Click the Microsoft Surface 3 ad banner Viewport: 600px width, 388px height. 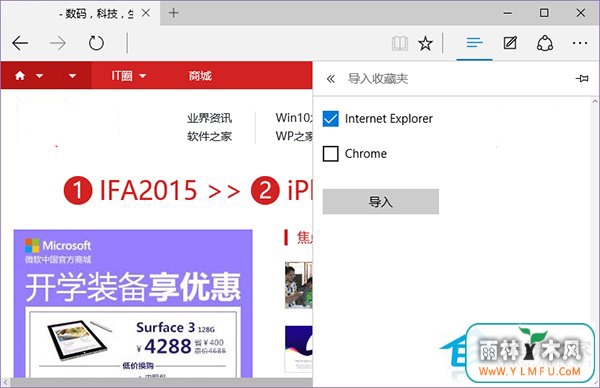(x=133, y=304)
